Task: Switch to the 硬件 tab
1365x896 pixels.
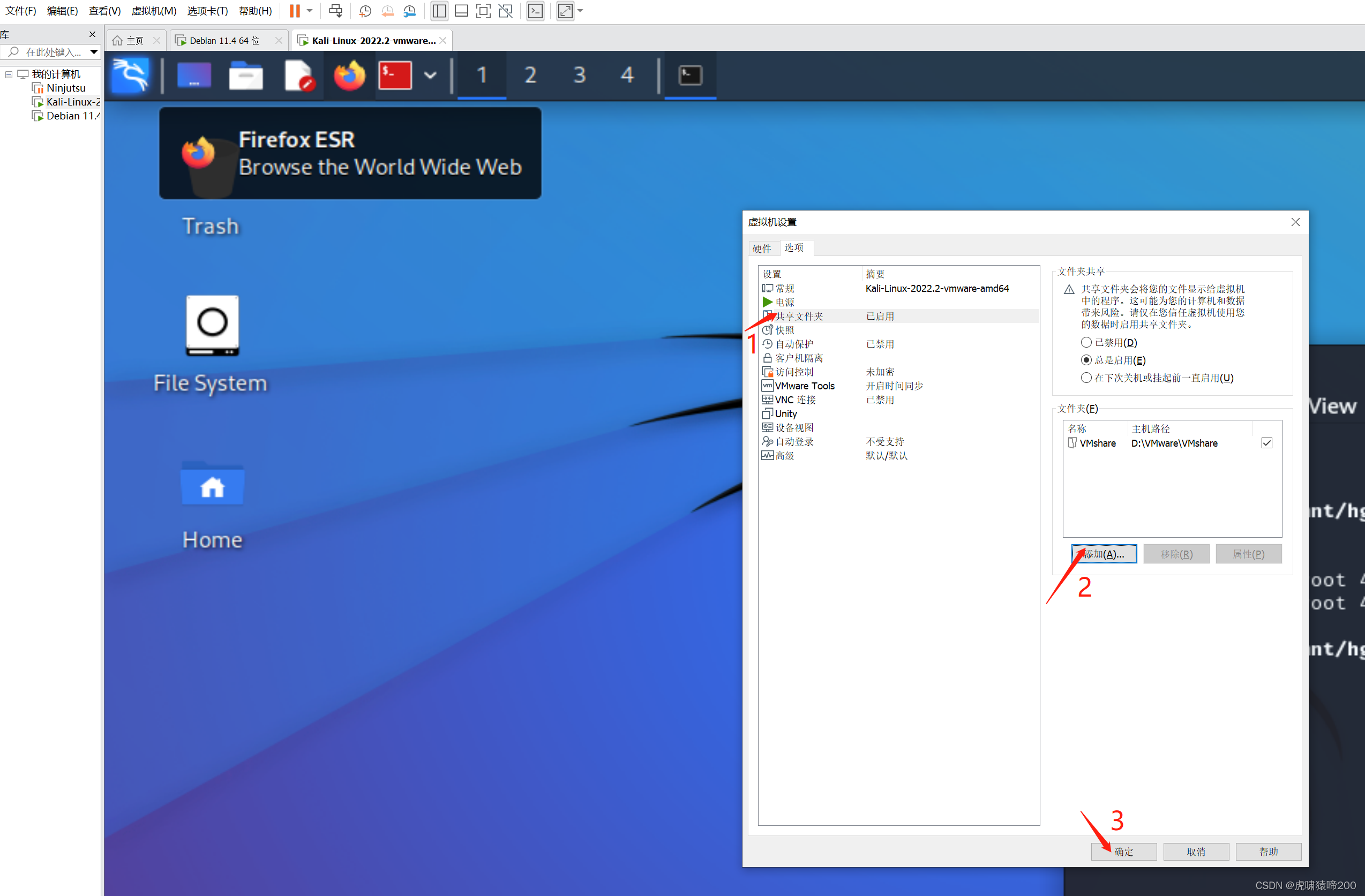Action: point(762,249)
